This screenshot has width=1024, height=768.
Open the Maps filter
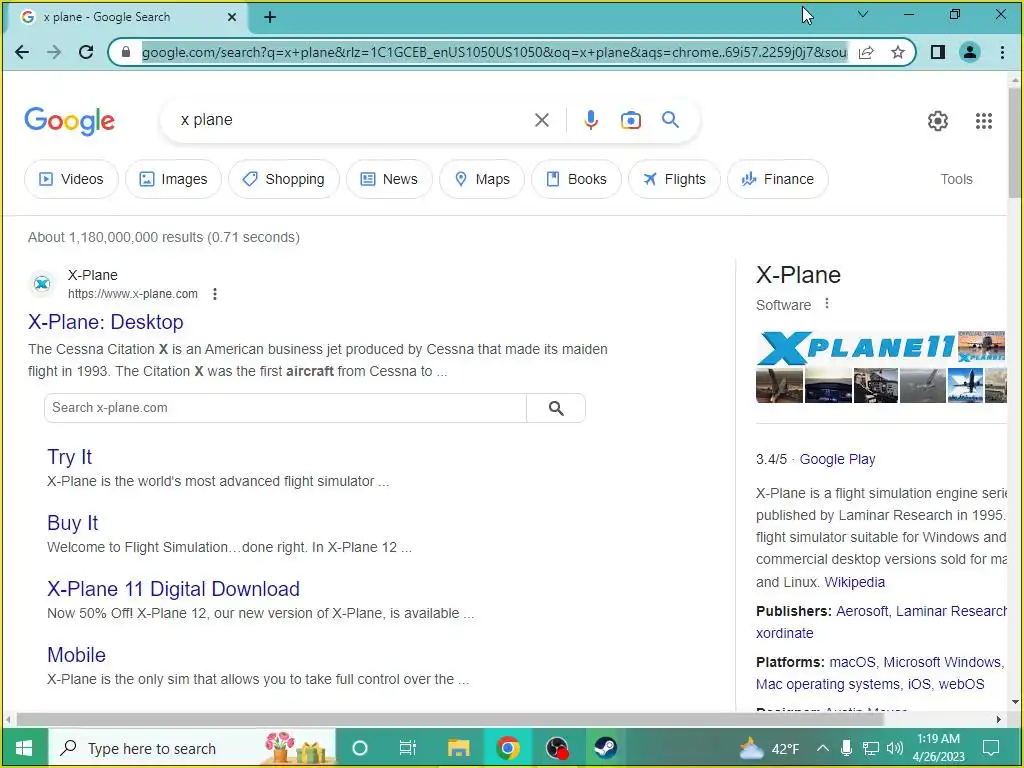tap(482, 179)
